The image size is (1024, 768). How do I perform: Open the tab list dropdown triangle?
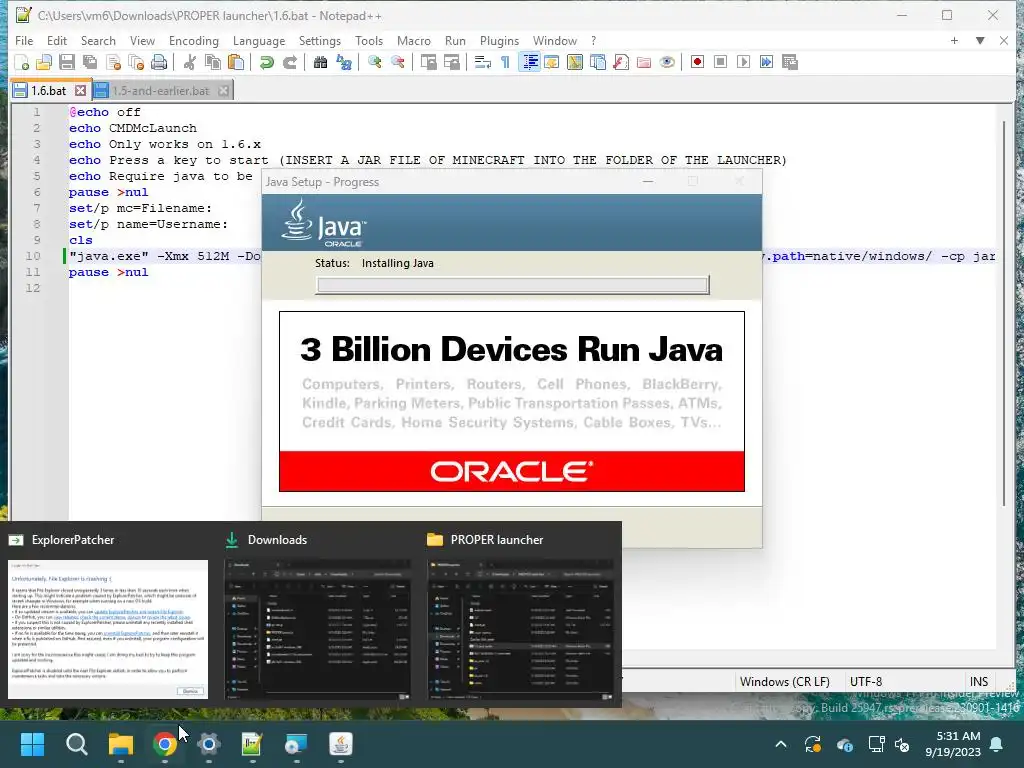click(980, 40)
